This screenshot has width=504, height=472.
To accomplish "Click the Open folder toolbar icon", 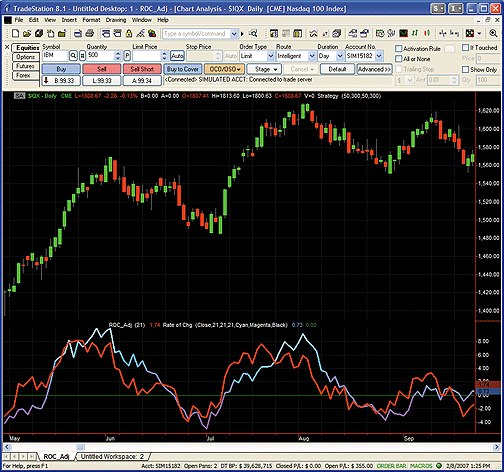I will coord(27,33).
